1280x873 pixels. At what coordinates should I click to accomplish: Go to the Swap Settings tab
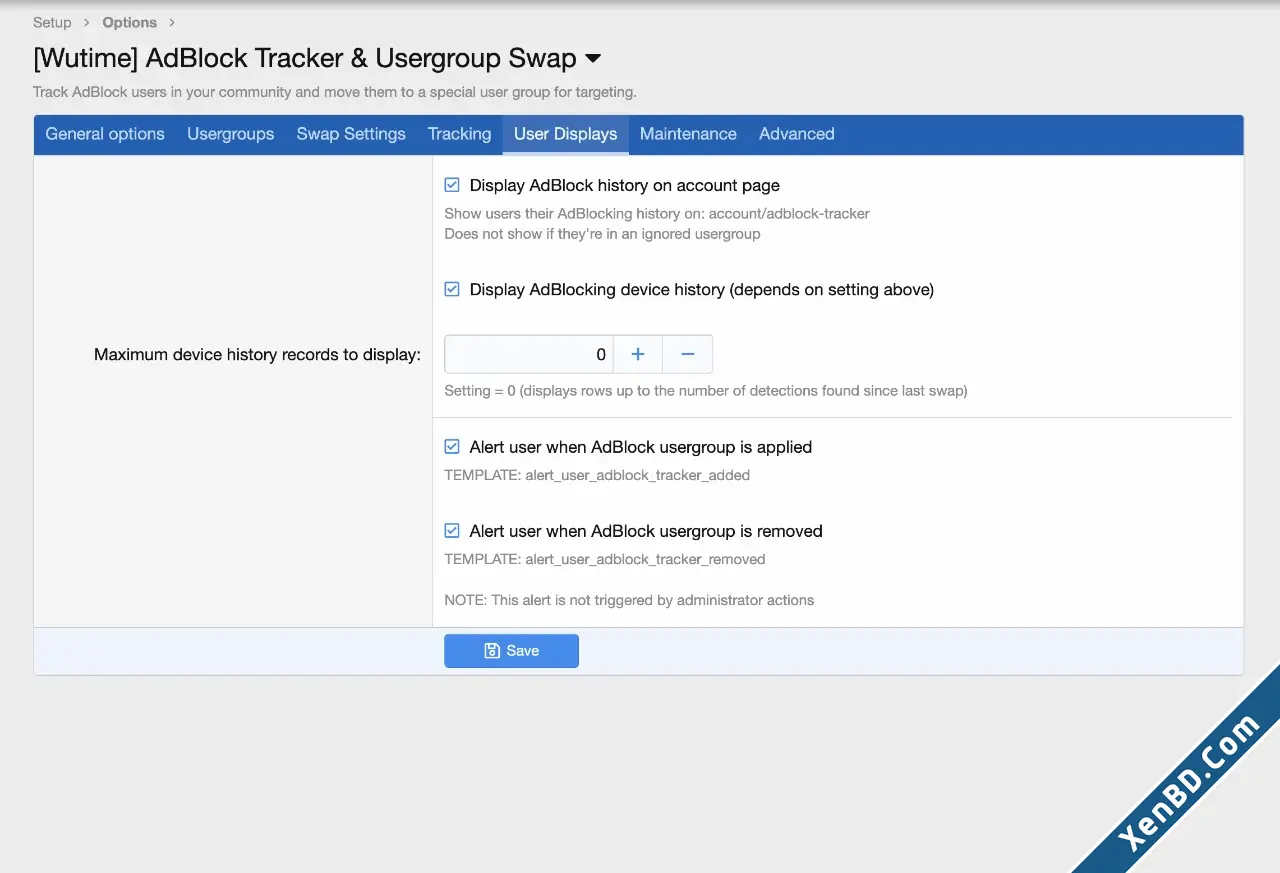point(351,134)
